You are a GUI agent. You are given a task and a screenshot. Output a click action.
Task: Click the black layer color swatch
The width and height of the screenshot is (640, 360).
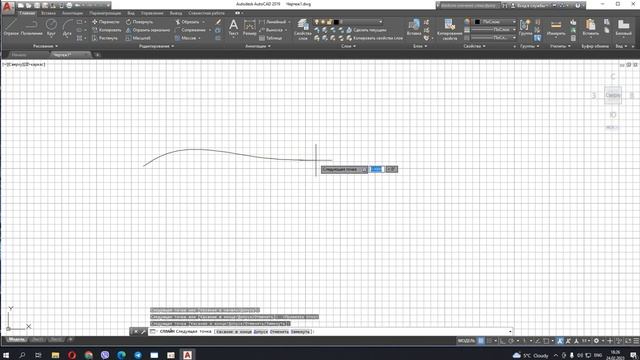click(x=336, y=22)
